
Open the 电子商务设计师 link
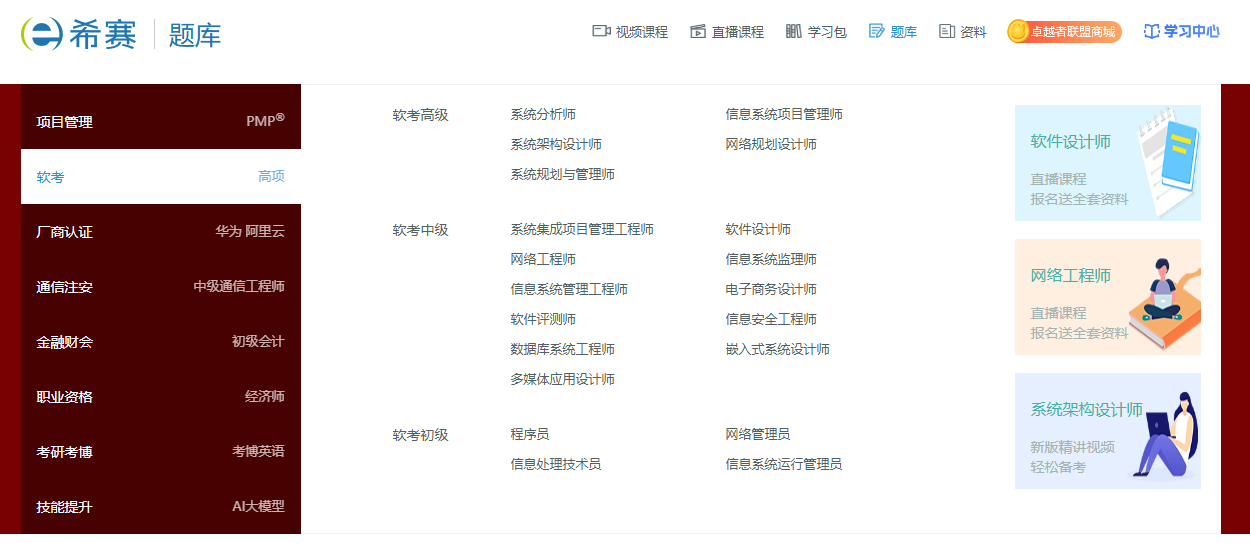pyautogui.click(x=771, y=290)
